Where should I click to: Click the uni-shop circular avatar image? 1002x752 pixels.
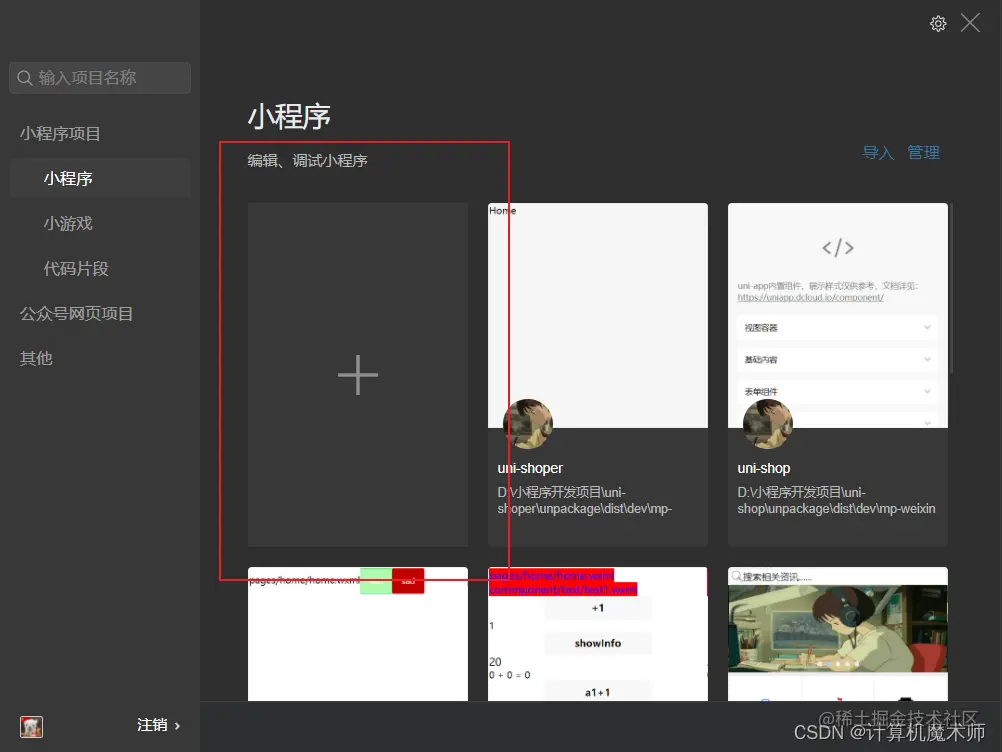[767, 423]
